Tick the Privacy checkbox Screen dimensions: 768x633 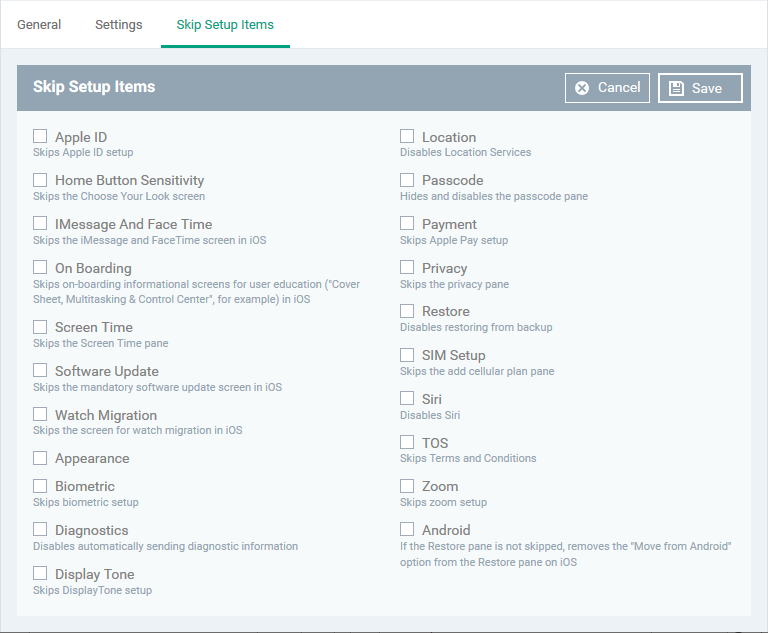[407, 268]
